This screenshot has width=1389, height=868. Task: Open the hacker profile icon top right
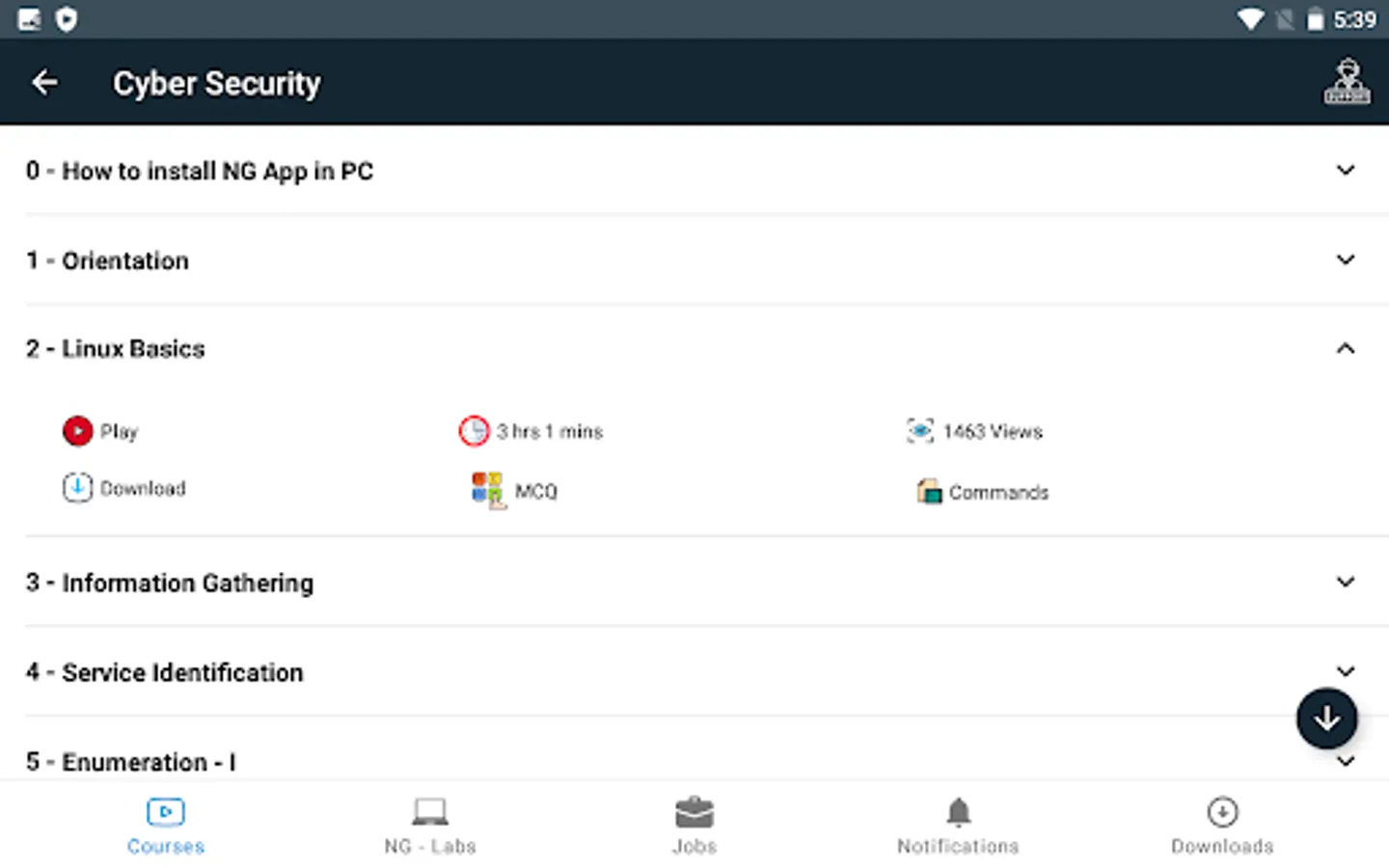coord(1347,83)
